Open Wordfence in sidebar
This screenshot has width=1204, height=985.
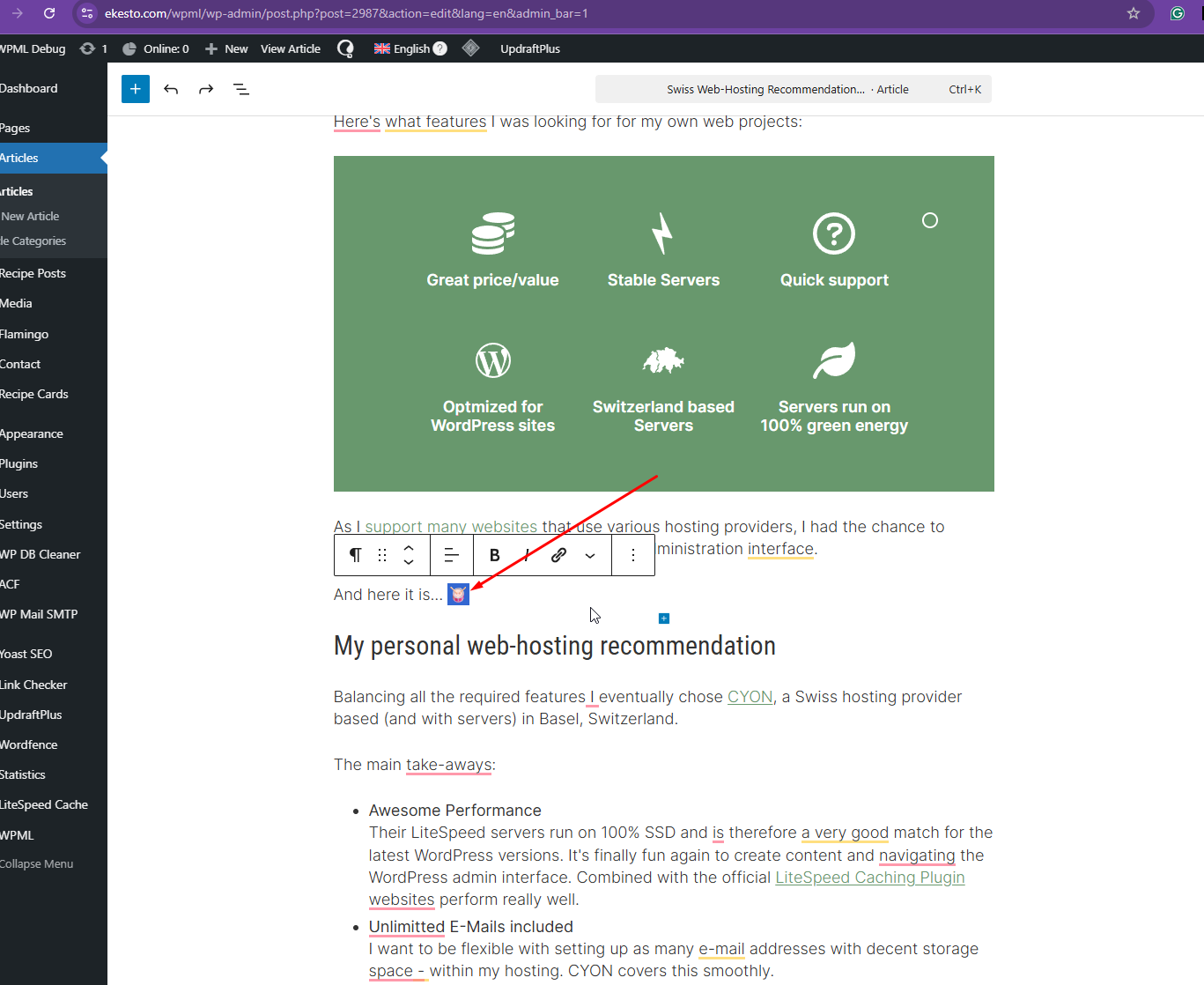pos(29,744)
